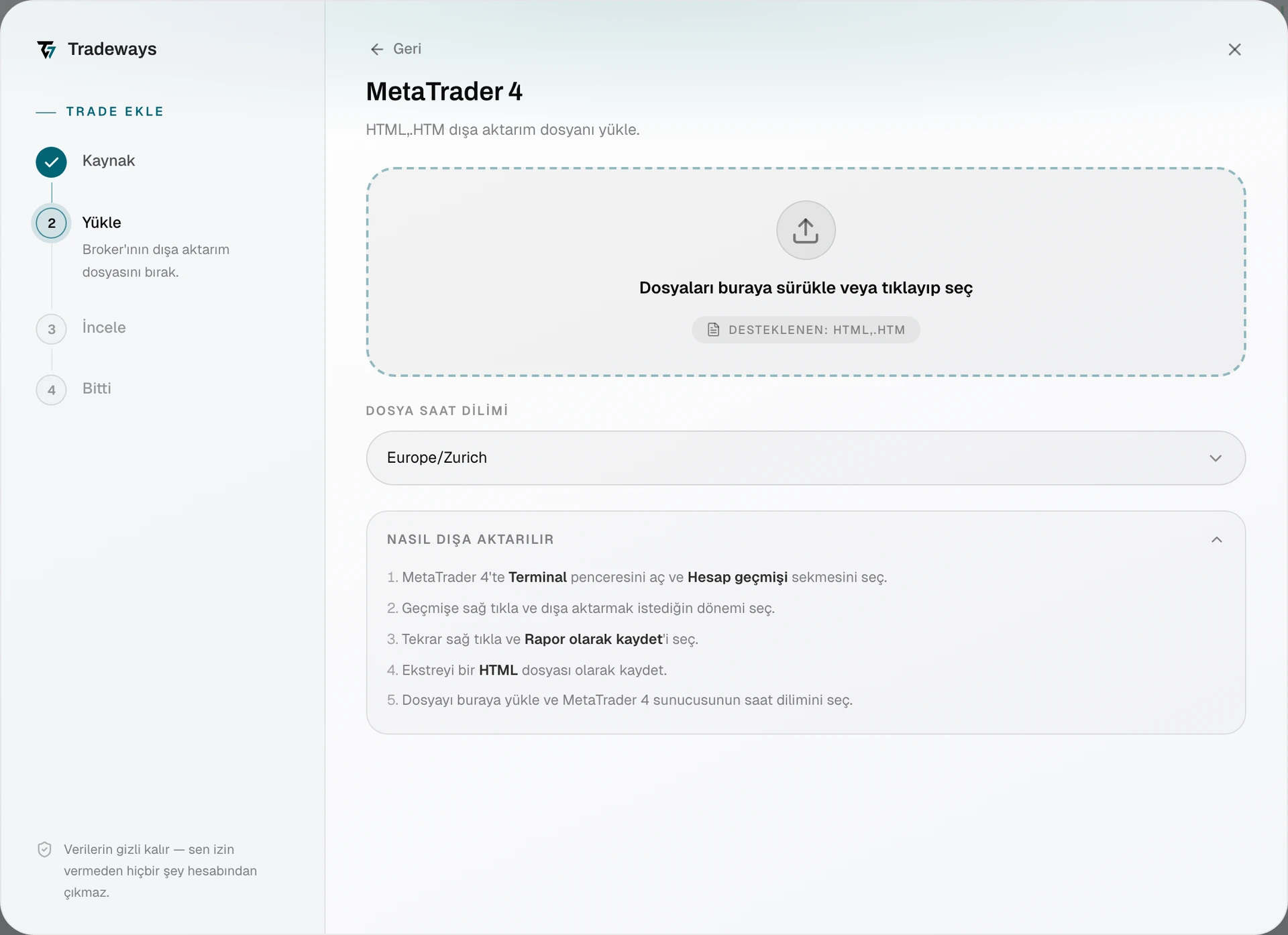Click instruction step 5 about sunucusunun saat dilimini
The width and height of the screenshot is (1288, 935).
click(x=620, y=700)
